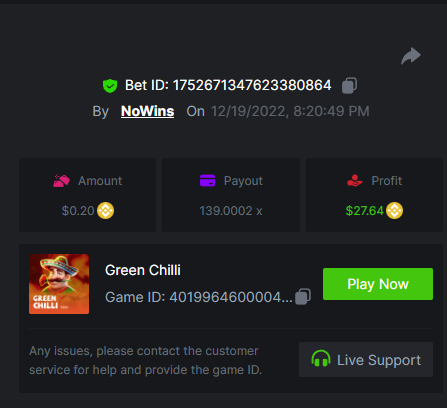
Task: Click the 139.0002 x payout value
Action: (231, 211)
